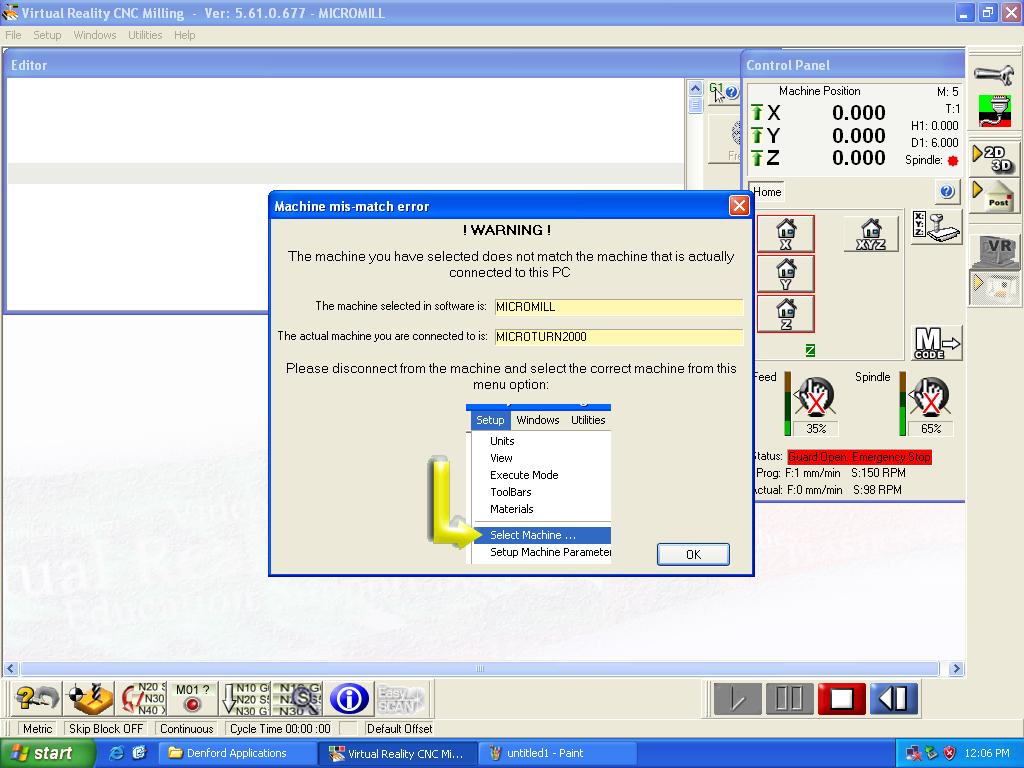Click the green Z axis arrow indicator
The height and width of the screenshot is (768, 1024).
click(x=757, y=157)
